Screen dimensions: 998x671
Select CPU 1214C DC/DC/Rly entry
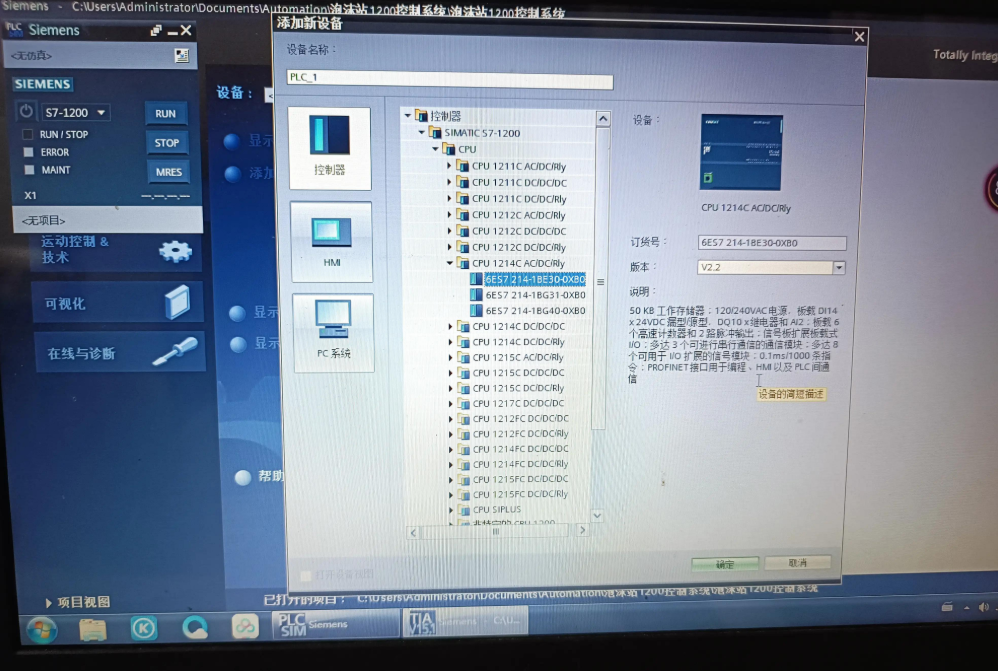pos(519,342)
